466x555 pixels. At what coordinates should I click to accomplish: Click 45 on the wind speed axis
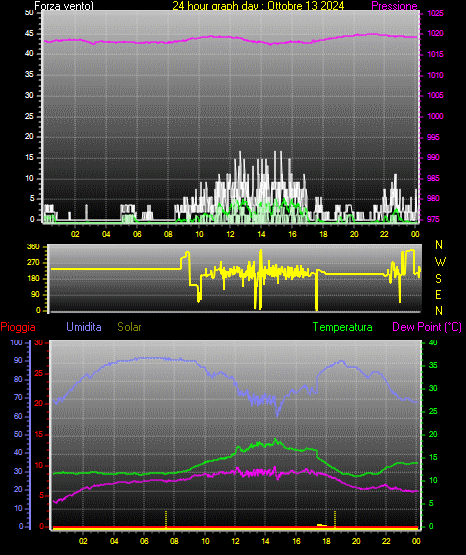tap(29, 34)
